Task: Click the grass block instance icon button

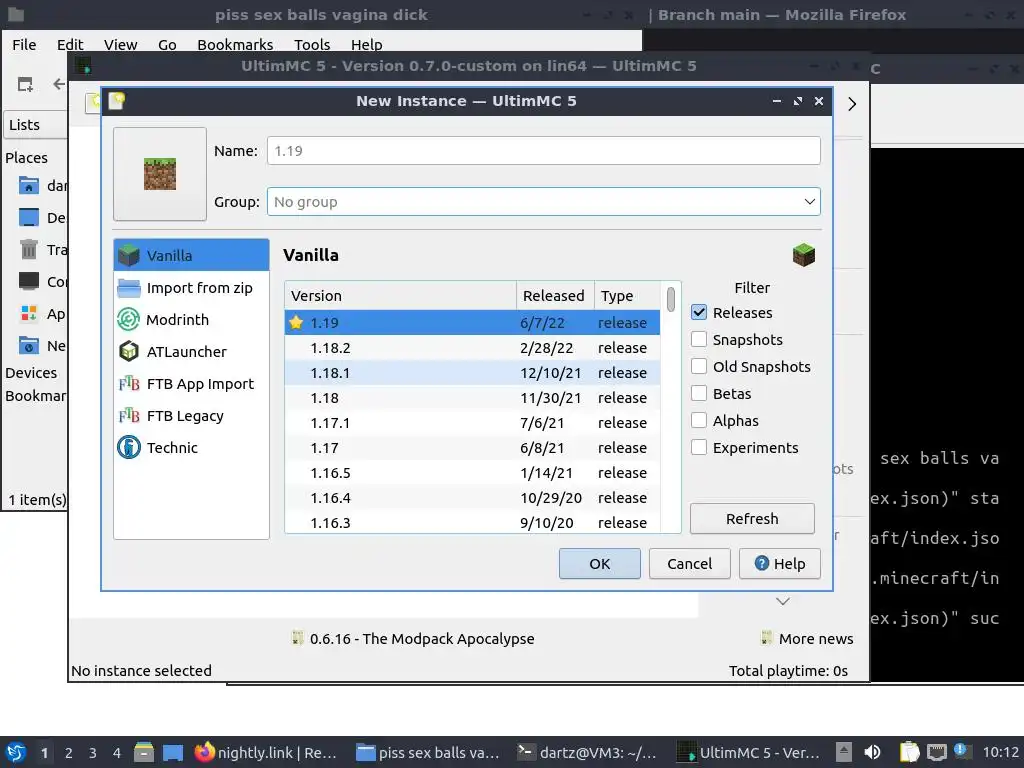Action: 160,174
